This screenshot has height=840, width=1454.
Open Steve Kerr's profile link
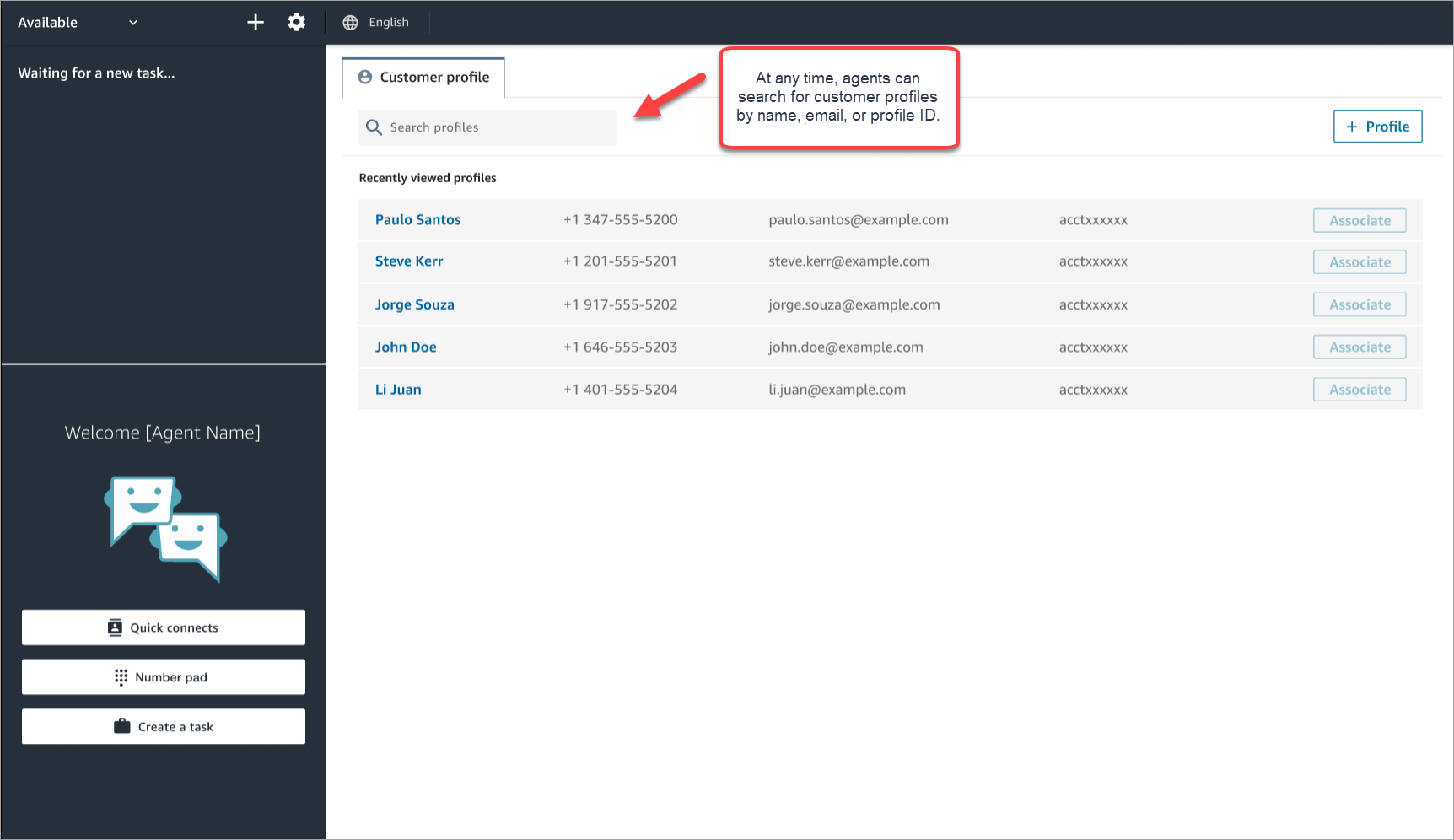[409, 261]
